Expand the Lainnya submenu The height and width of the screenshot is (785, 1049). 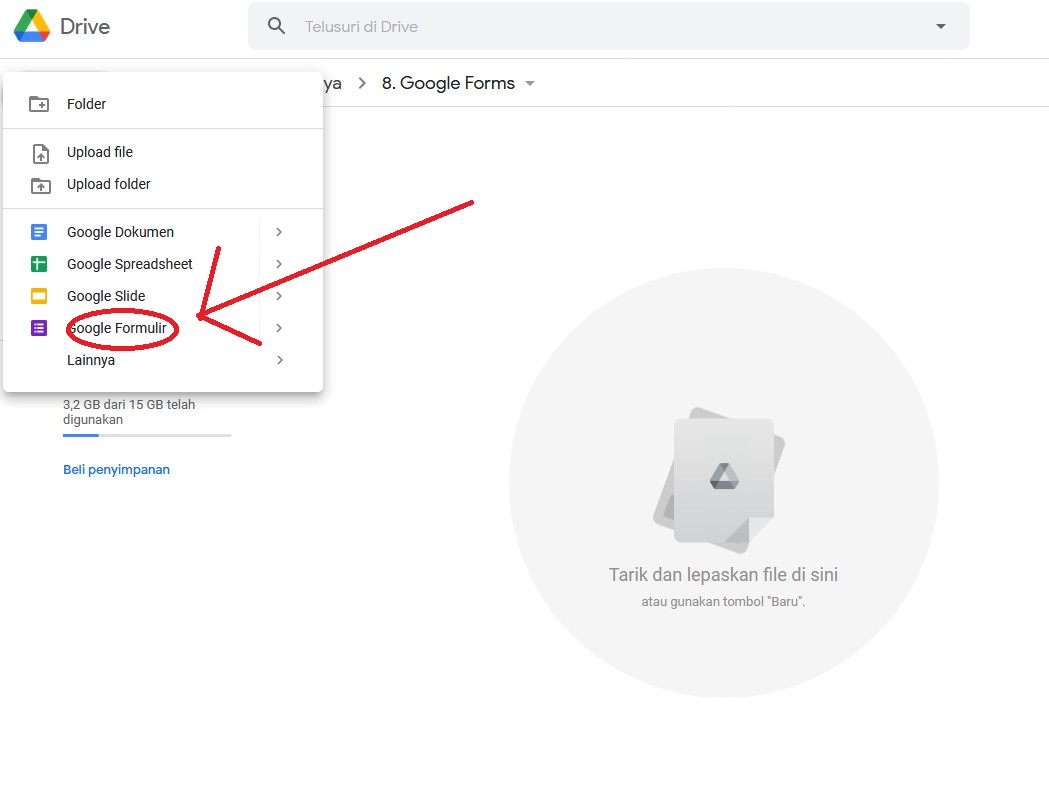(279, 359)
